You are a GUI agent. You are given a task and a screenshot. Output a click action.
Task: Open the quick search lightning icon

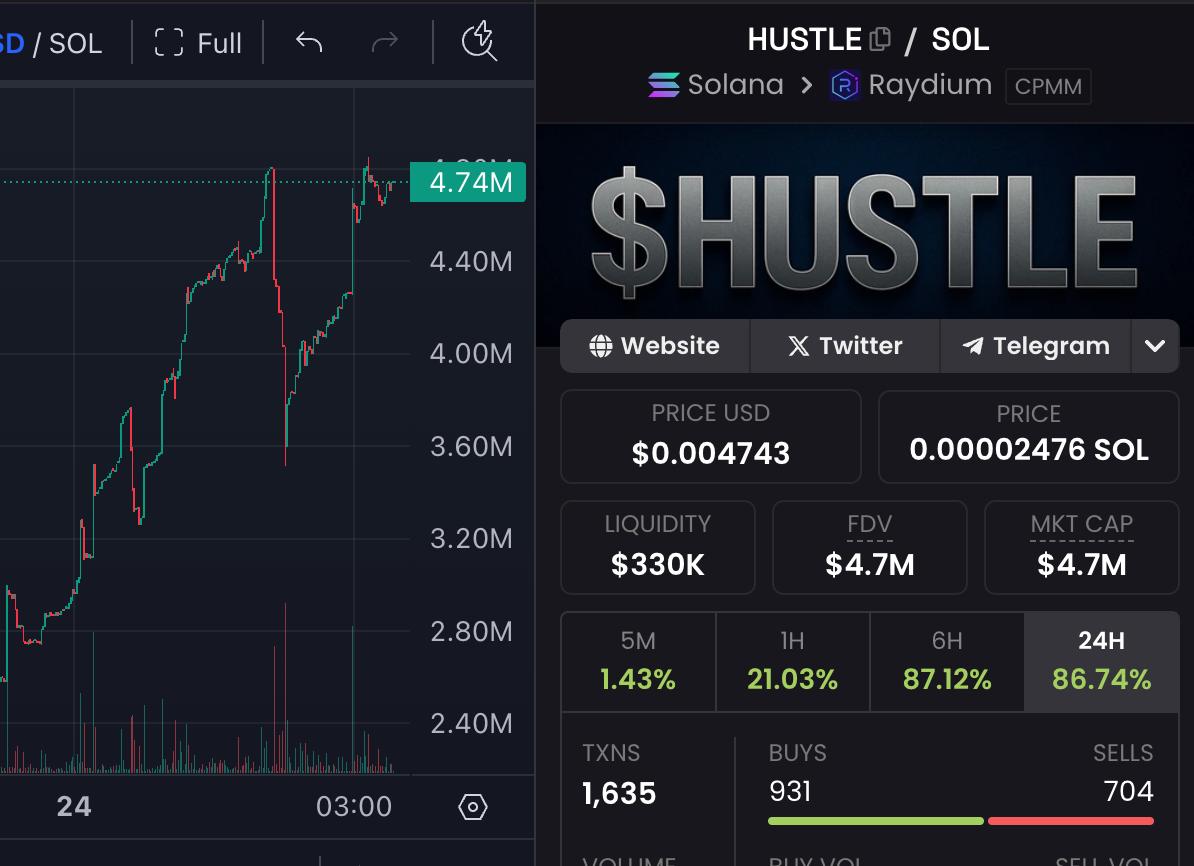[480, 41]
